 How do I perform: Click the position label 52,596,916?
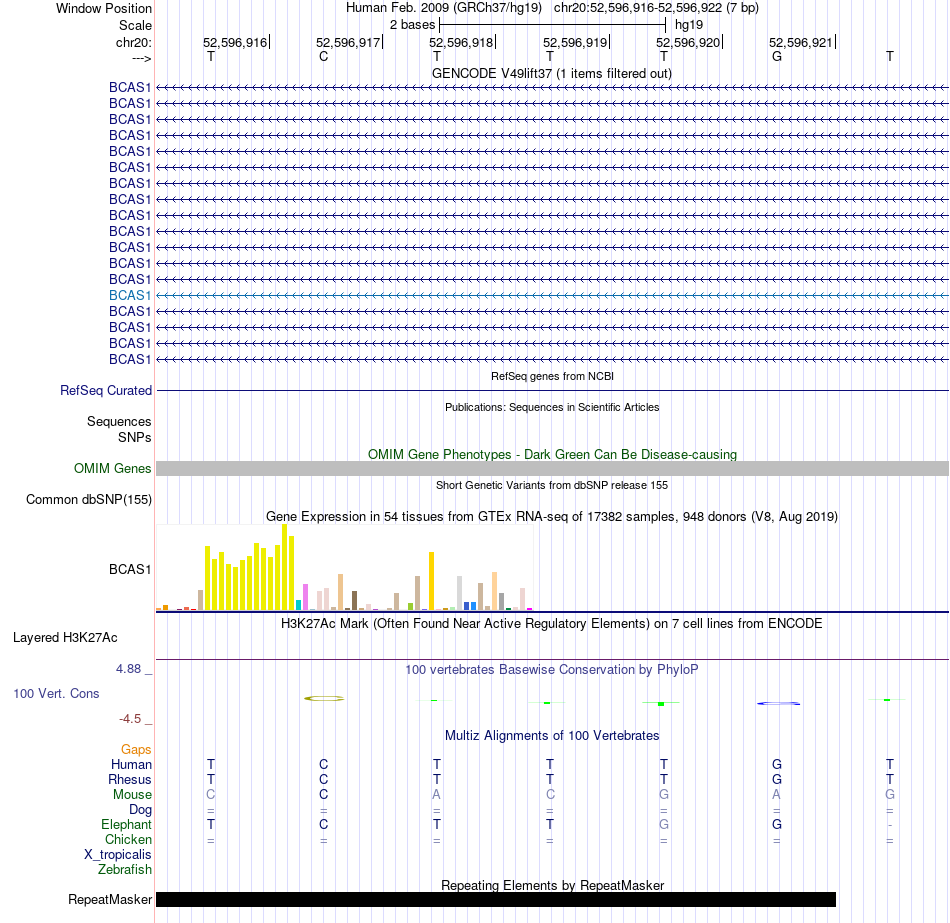[235, 42]
